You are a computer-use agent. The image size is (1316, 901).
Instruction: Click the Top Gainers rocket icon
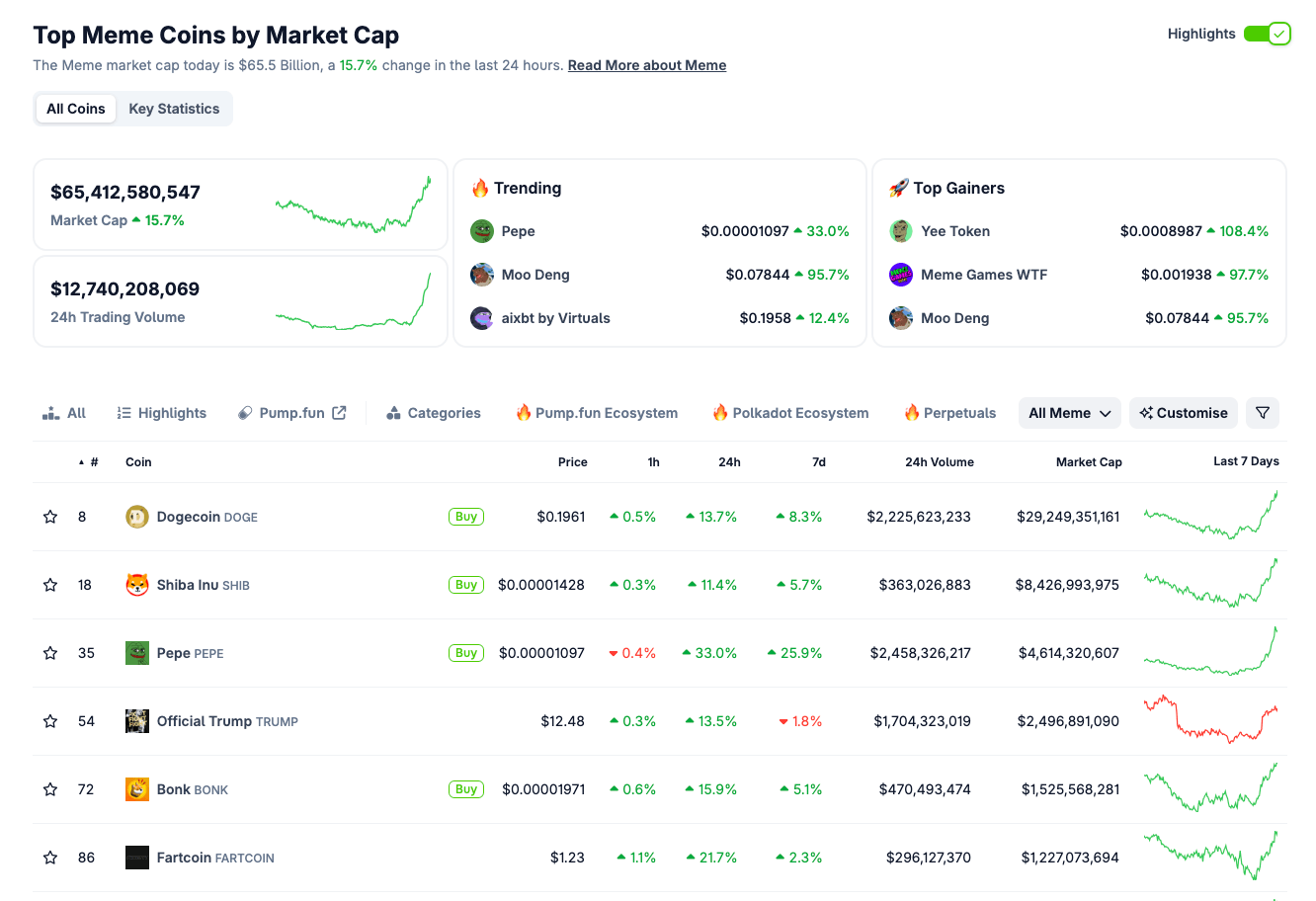[900, 188]
